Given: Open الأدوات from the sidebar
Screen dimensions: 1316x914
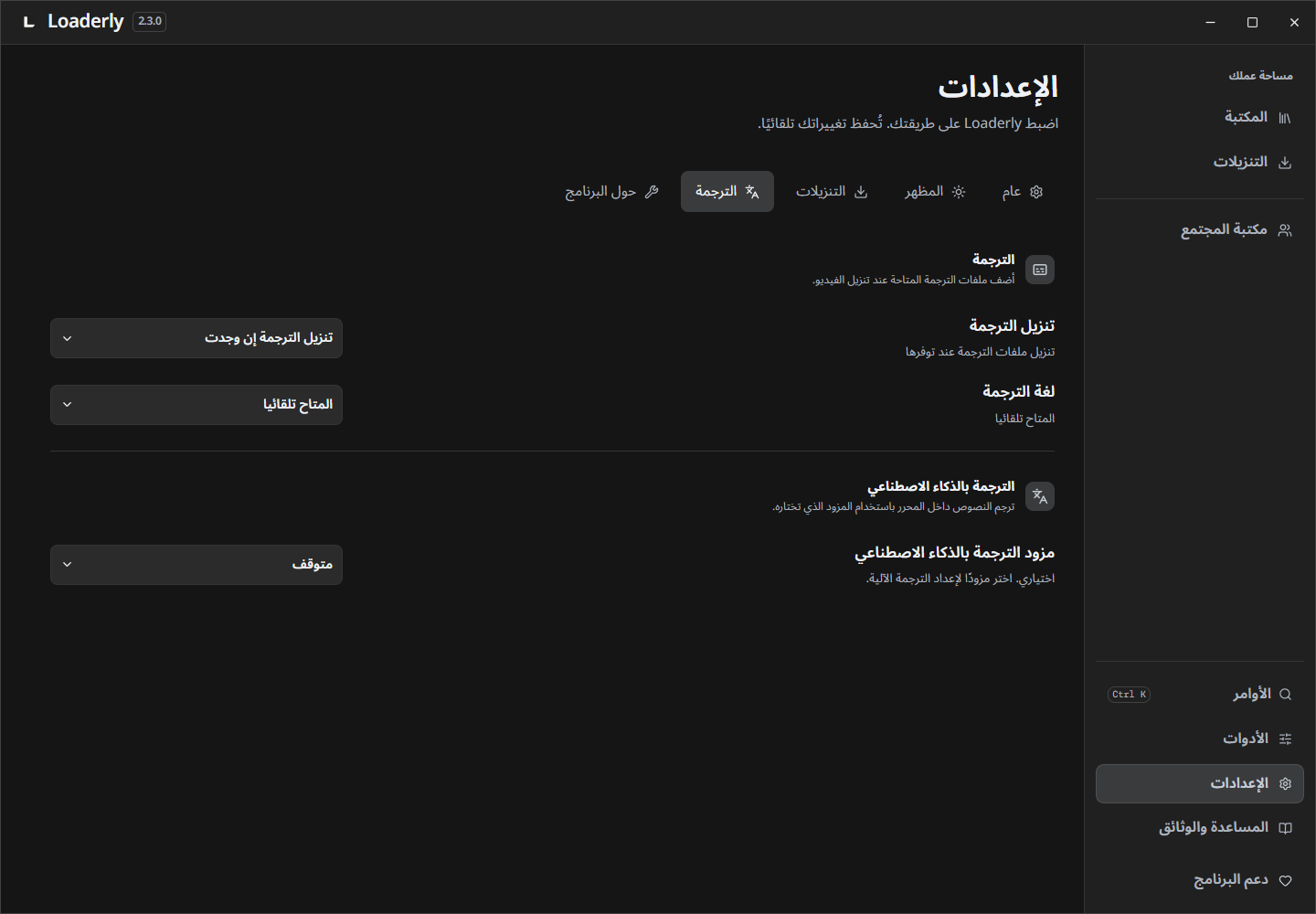Looking at the screenshot, I should pos(1200,739).
